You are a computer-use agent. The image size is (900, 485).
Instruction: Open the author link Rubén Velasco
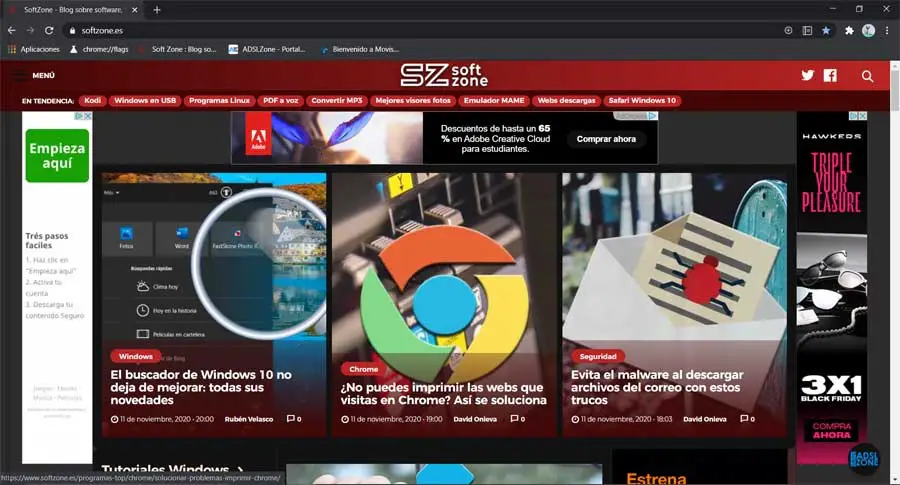pyautogui.click(x=249, y=419)
